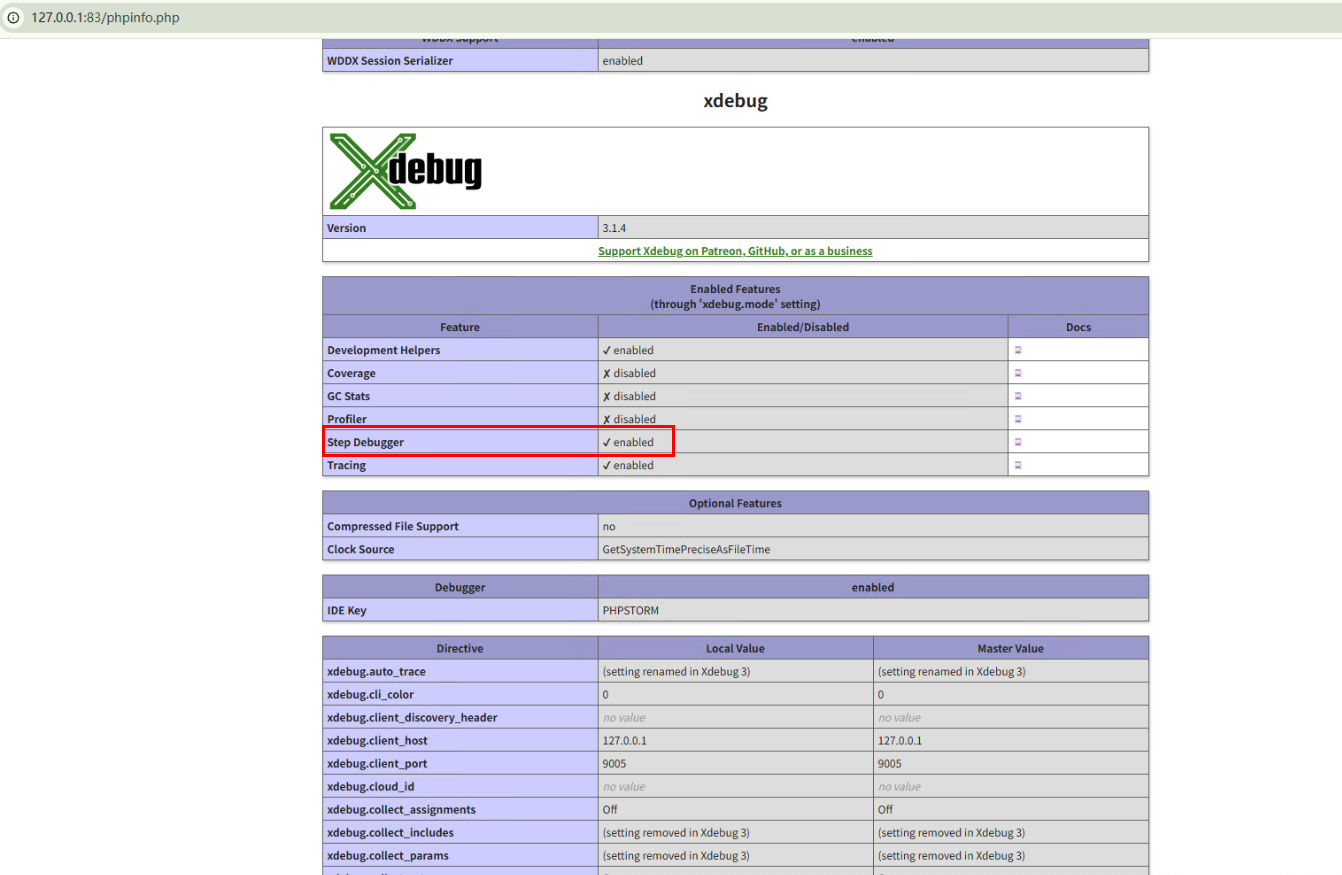
Task: Click the xdebug.client_host directive
Action: [x=377, y=740]
